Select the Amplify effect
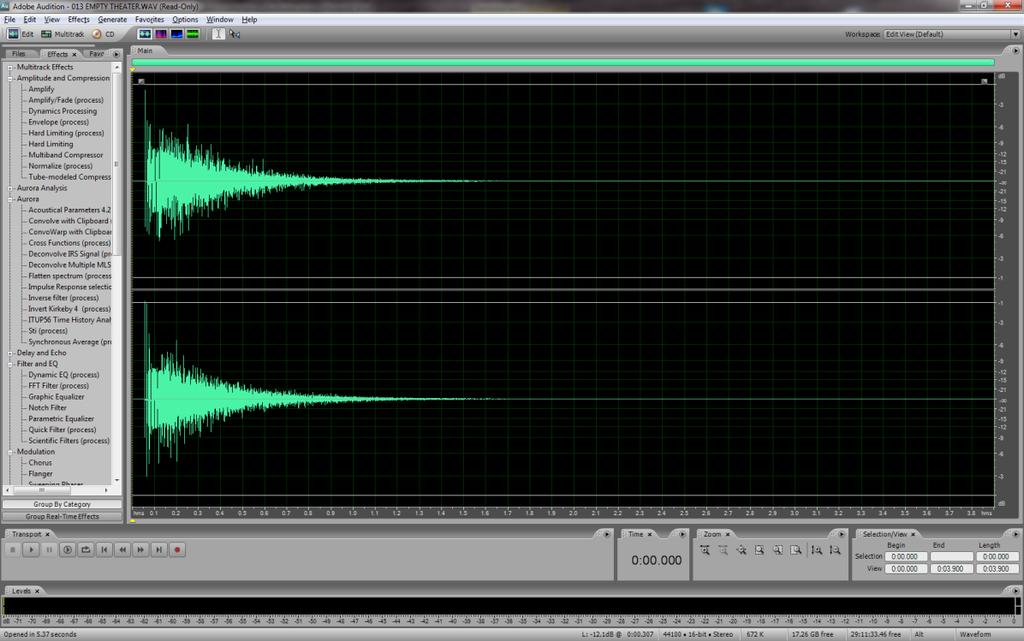This screenshot has width=1024, height=641. coord(41,89)
